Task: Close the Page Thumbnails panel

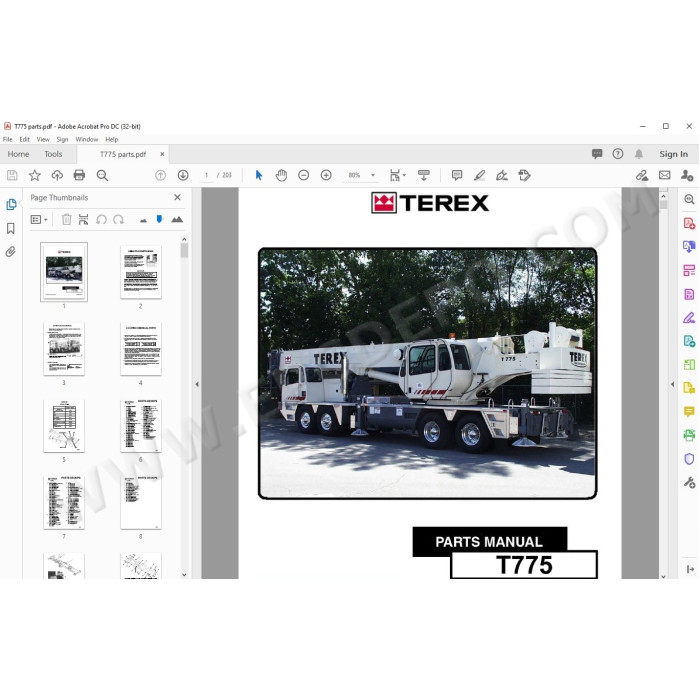Action: (177, 197)
